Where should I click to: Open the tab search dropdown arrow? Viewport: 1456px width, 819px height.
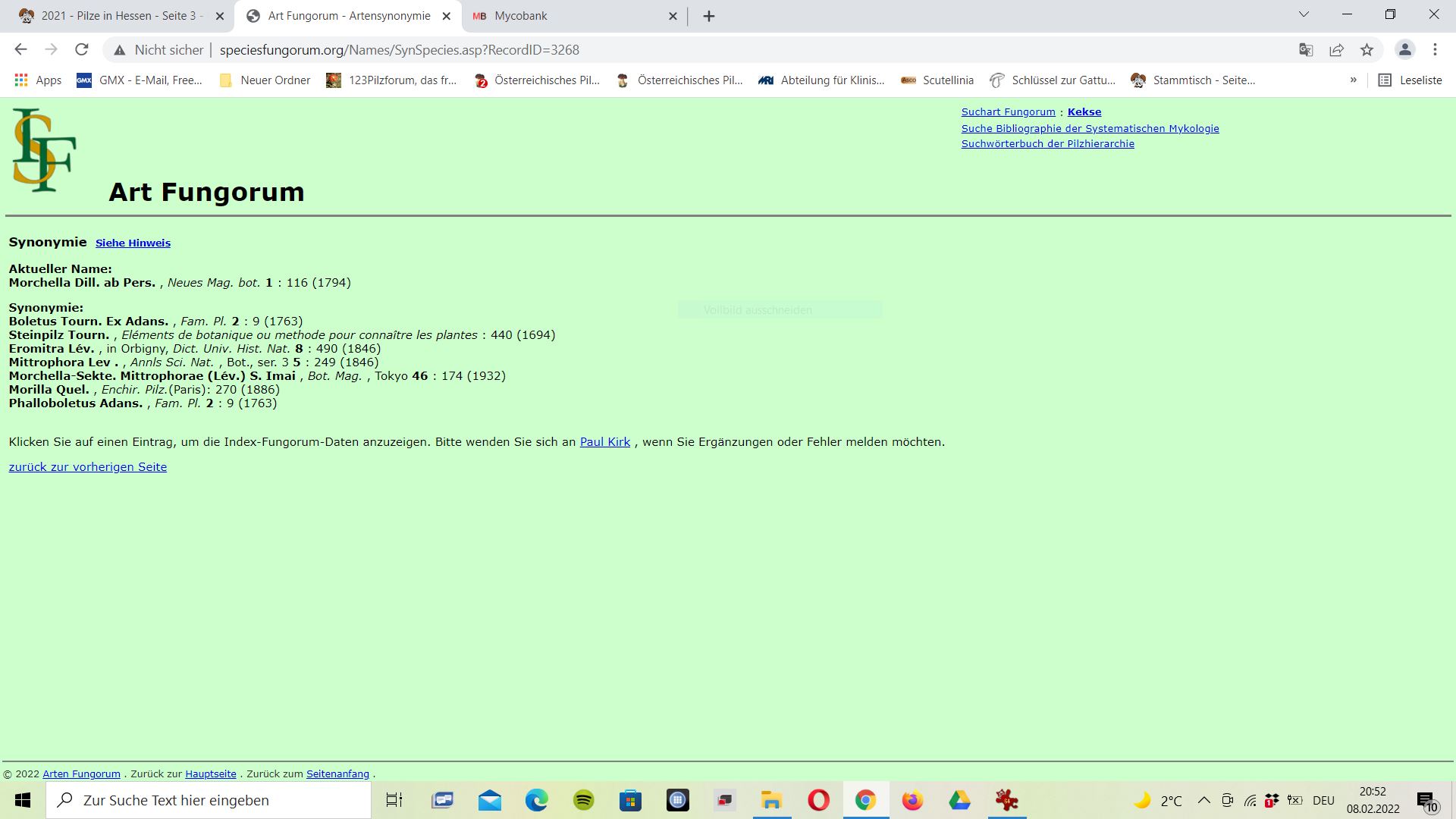point(1304,14)
